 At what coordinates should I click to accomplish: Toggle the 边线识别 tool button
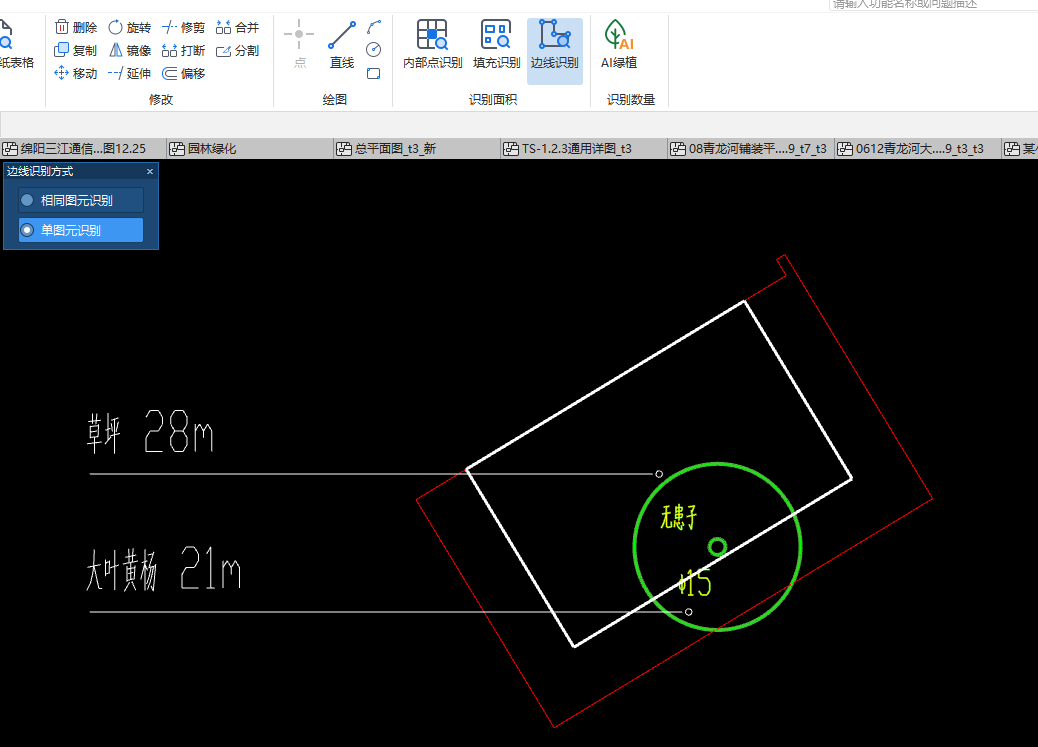pyautogui.click(x=554, y=46)
